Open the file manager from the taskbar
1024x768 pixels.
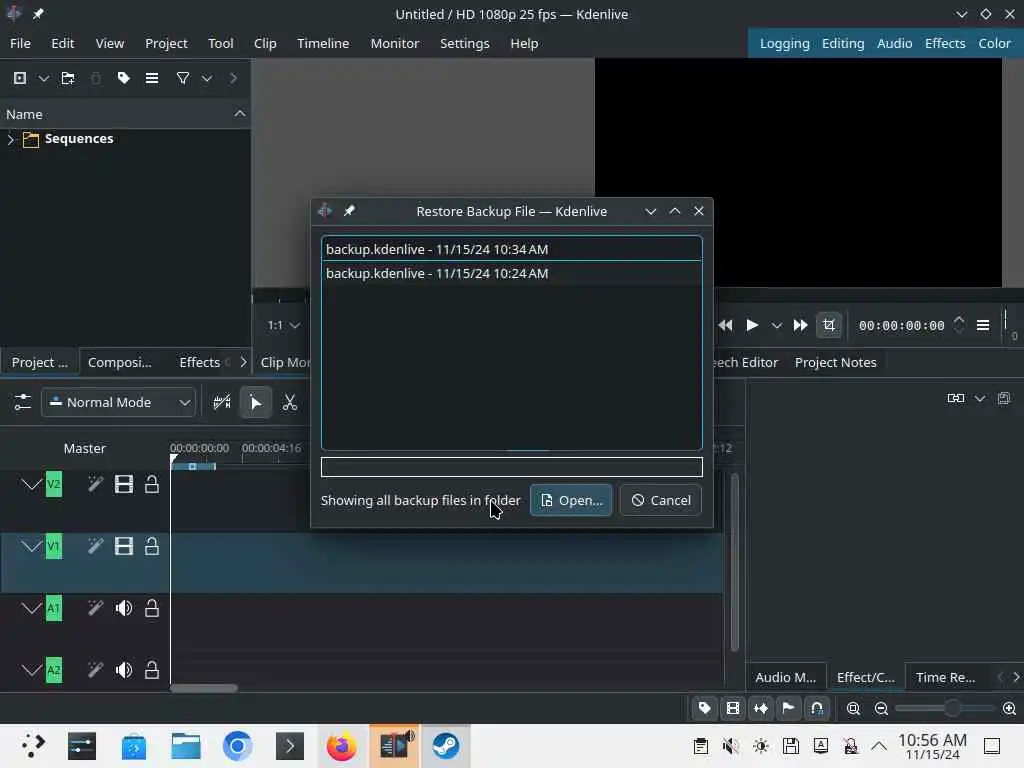tap(185, 746)
